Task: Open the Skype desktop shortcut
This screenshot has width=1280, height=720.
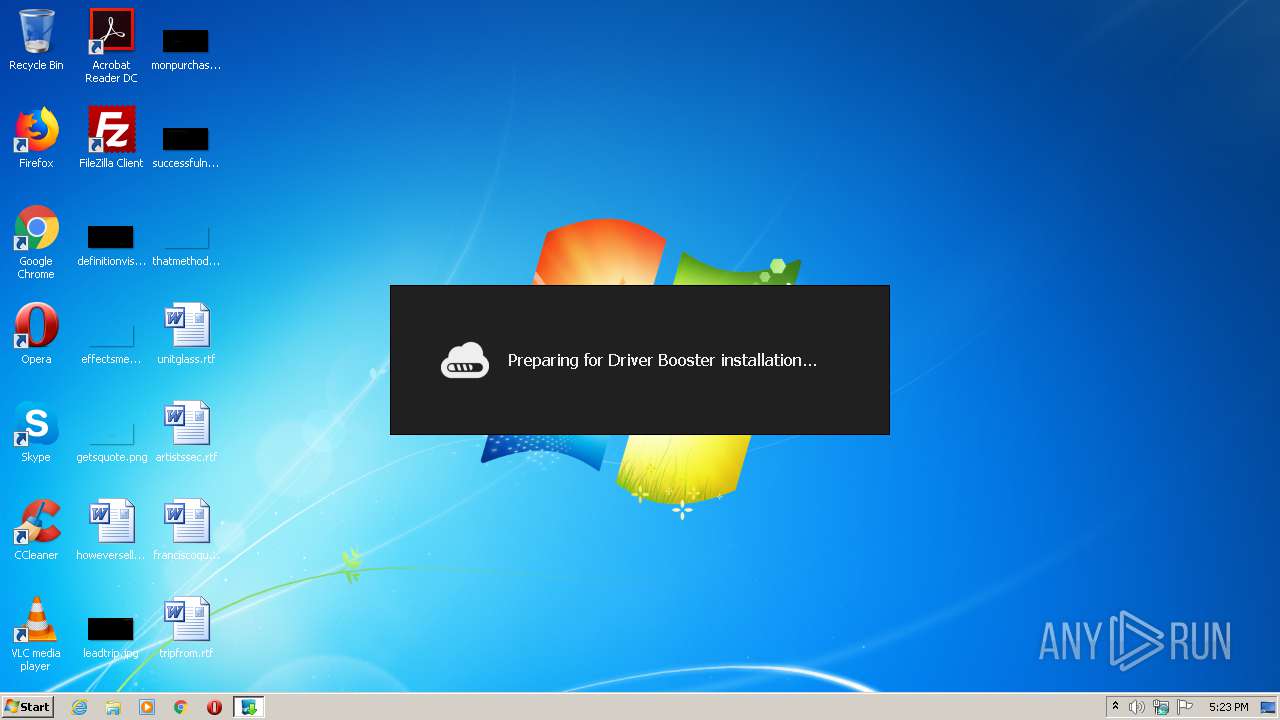Action: pyautogui.click(x=36, y=432)
